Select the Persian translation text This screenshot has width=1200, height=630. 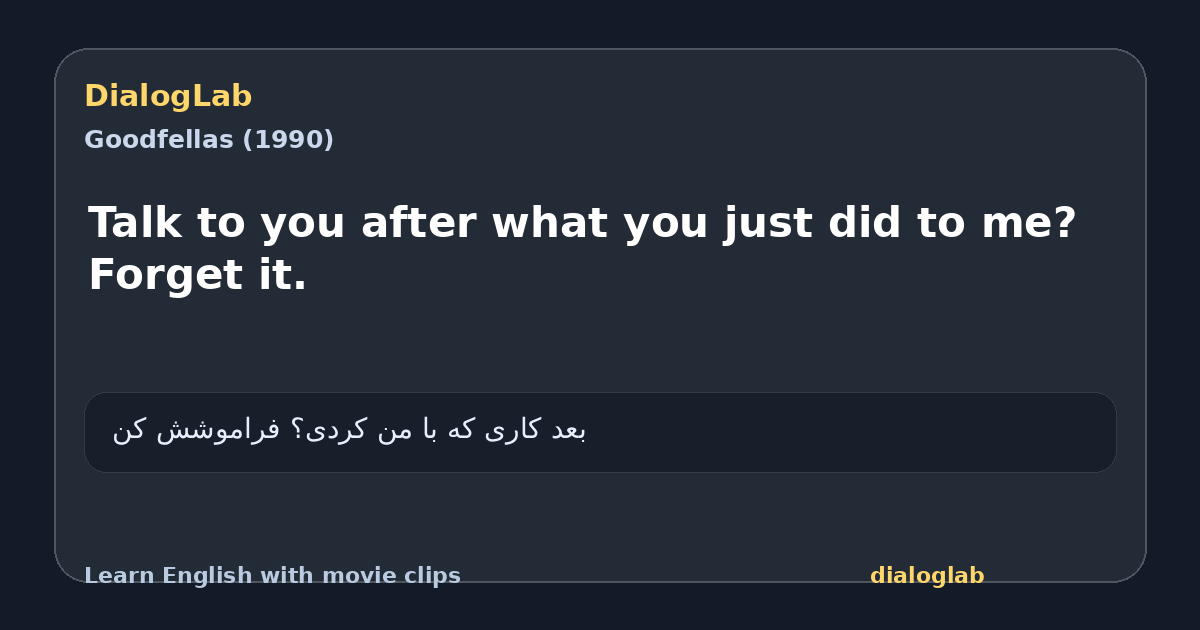[x=349, y=430]
